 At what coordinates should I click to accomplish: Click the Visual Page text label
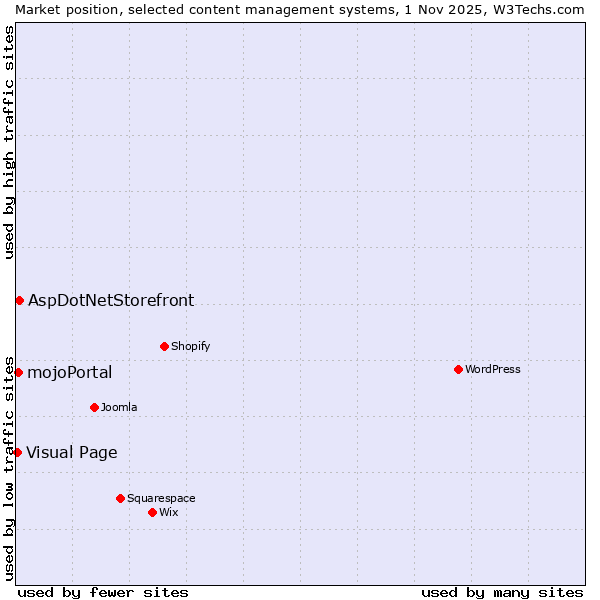pyautogui.click(x=72, y=453)
